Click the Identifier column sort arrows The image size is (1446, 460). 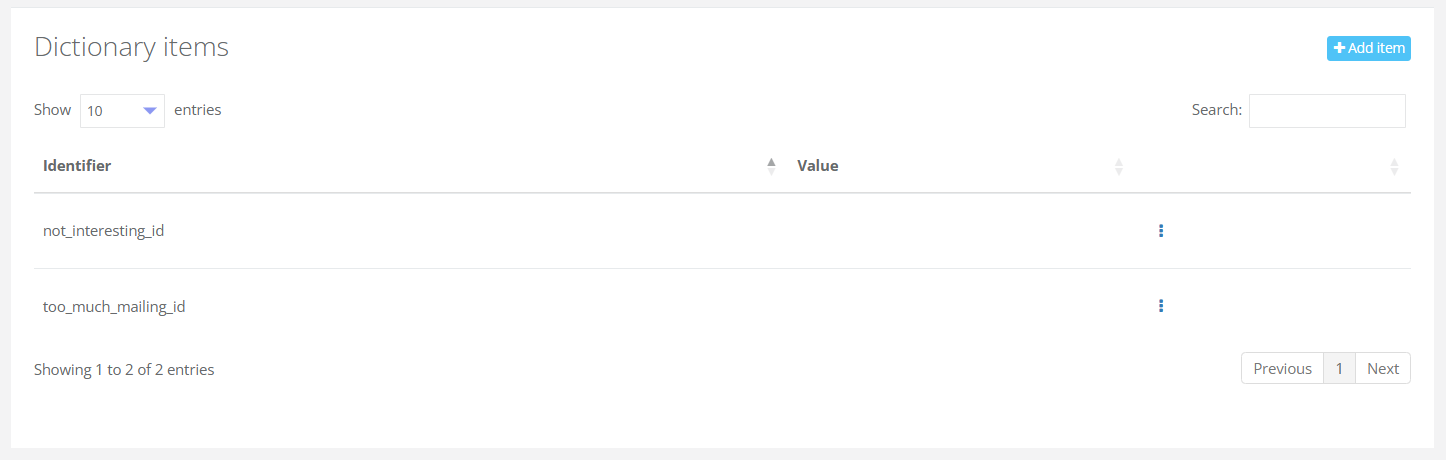771,166
